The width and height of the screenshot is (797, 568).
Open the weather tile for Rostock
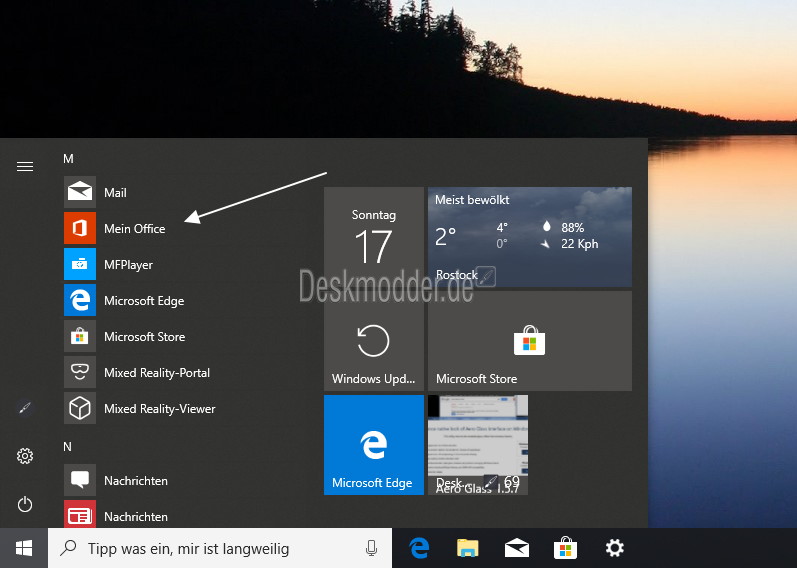530,237
